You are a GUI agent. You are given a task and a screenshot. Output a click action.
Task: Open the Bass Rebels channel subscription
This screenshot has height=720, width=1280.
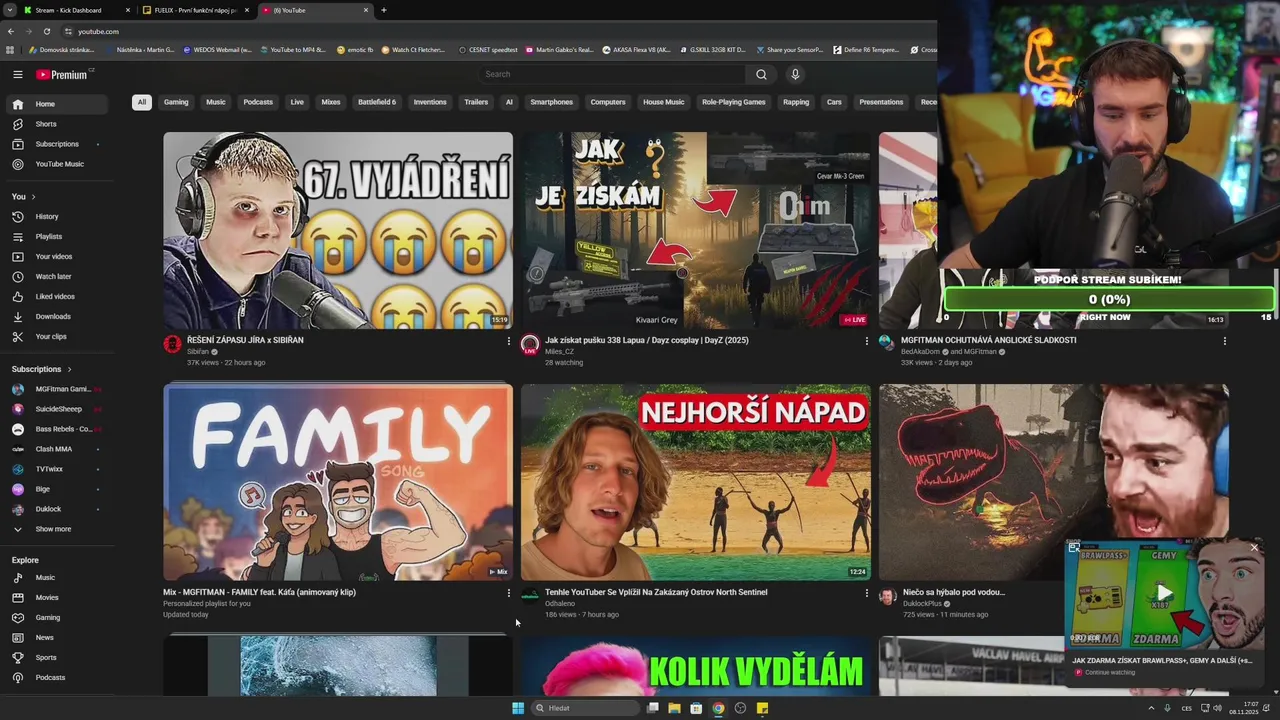[x=56, y=429]
